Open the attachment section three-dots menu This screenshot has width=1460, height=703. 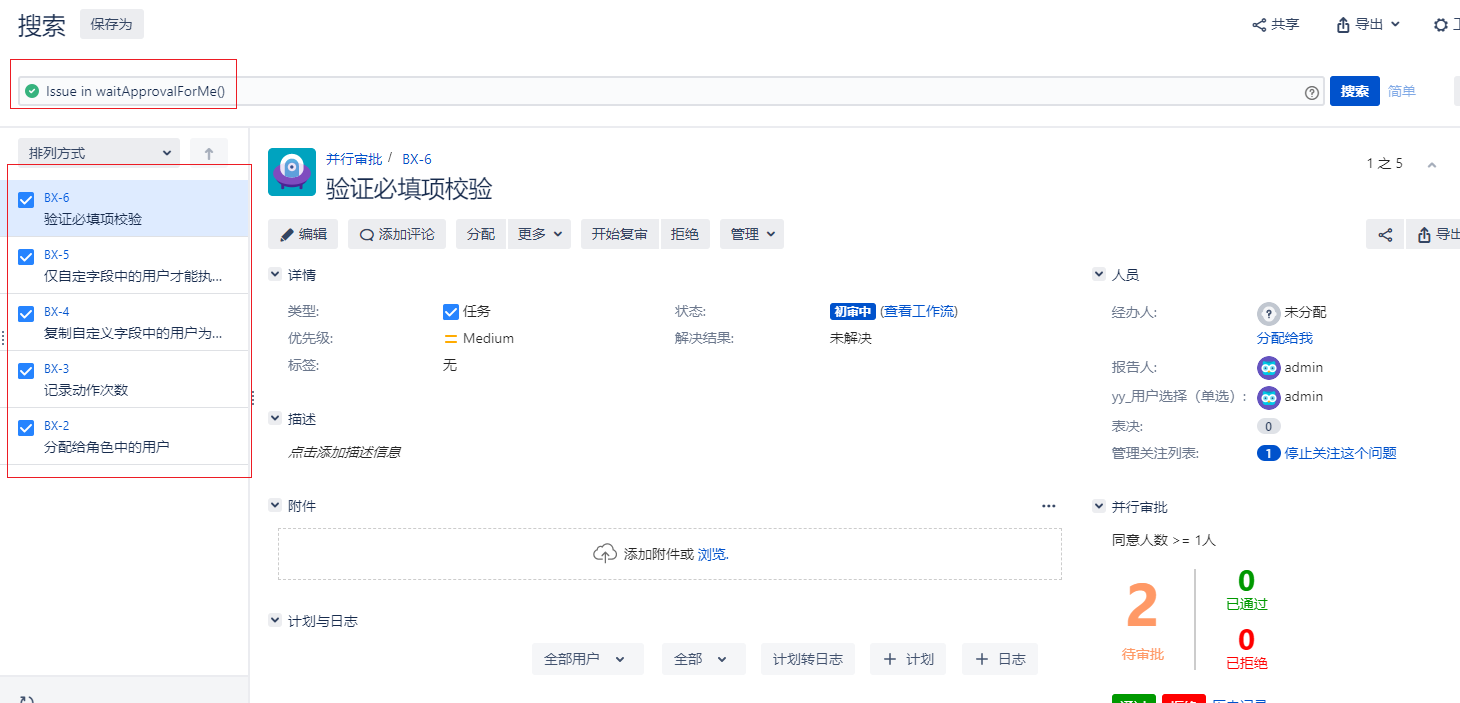(x=1048, y=506)
